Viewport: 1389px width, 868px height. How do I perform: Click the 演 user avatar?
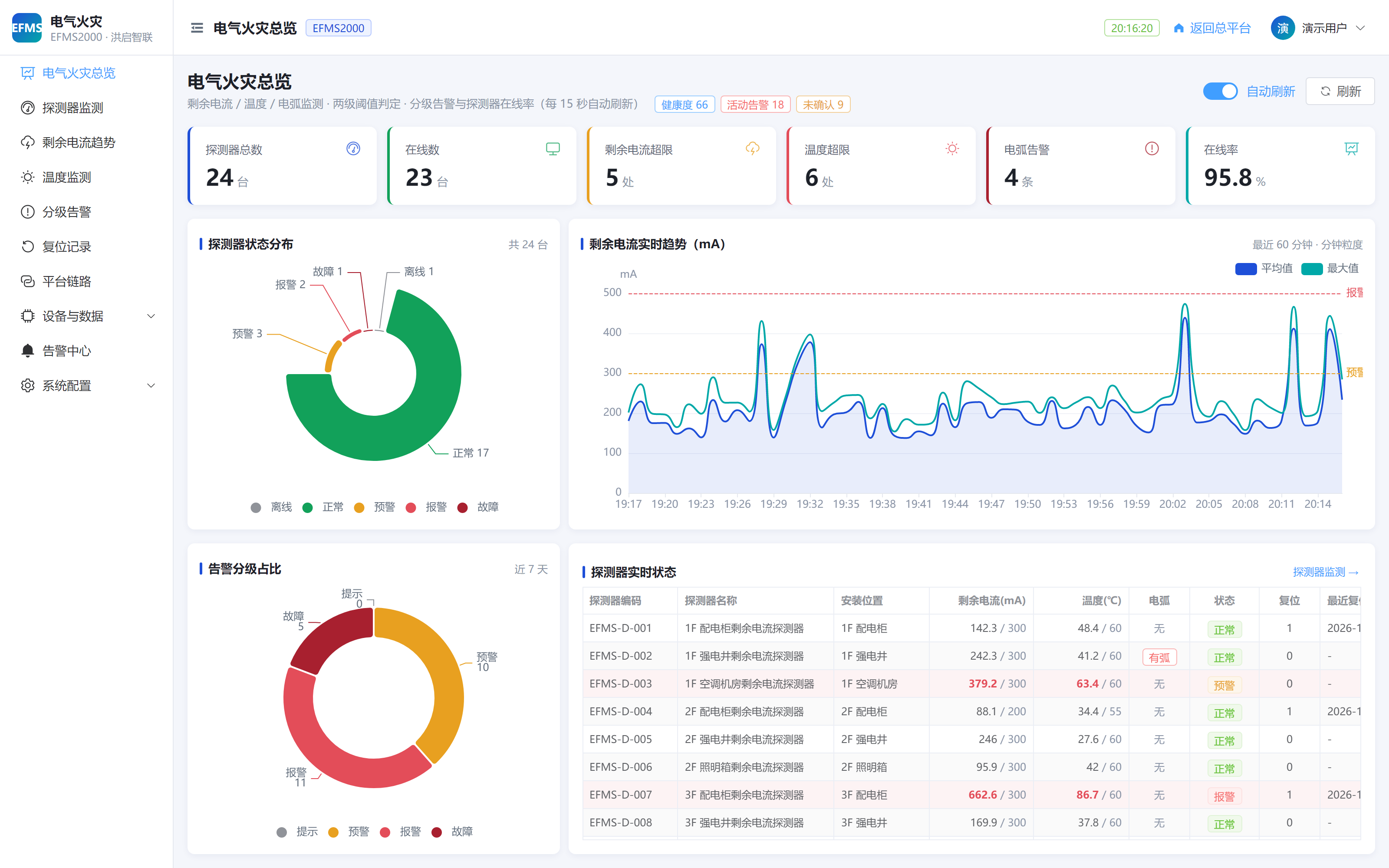point(1282,28)
